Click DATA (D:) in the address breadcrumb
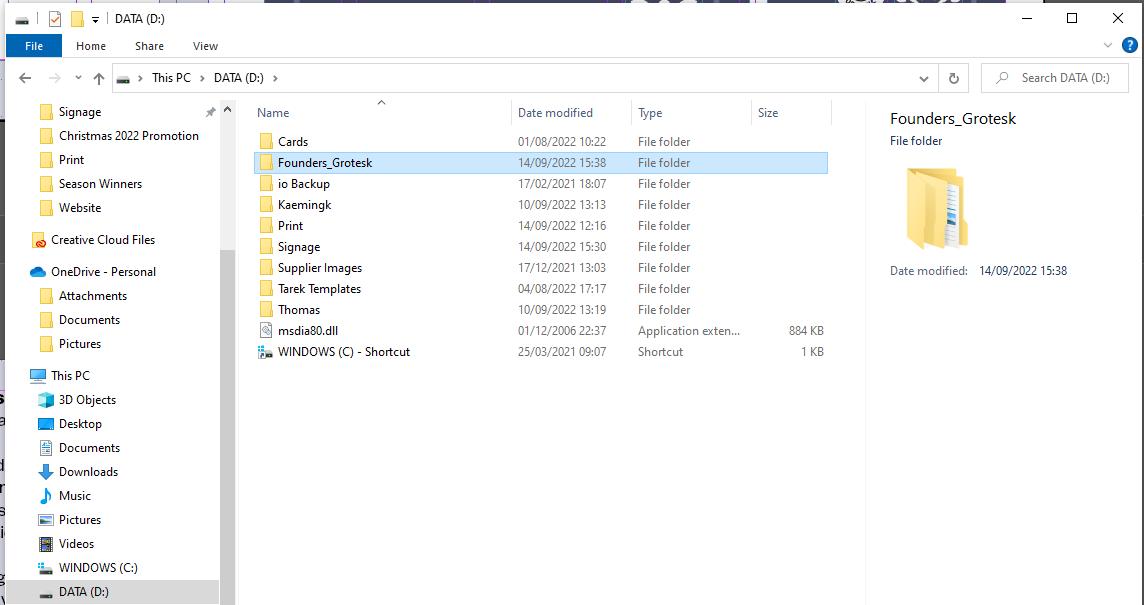This screenshot has height=605, width=1144. pyautogui.click(x=239, y=77)
